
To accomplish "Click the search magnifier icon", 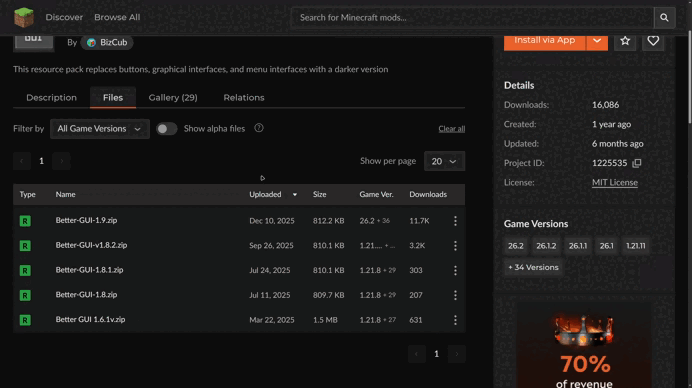I will coord(664,18).
